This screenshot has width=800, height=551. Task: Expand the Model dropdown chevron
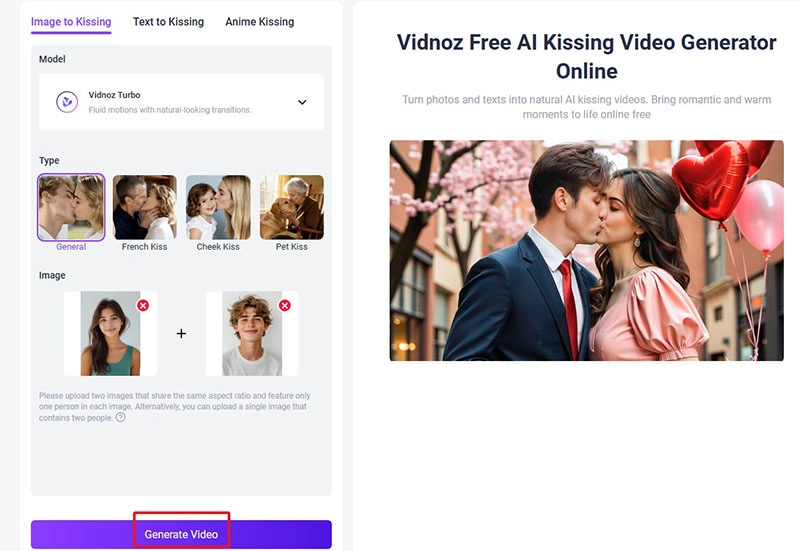(x=302, y=102)
